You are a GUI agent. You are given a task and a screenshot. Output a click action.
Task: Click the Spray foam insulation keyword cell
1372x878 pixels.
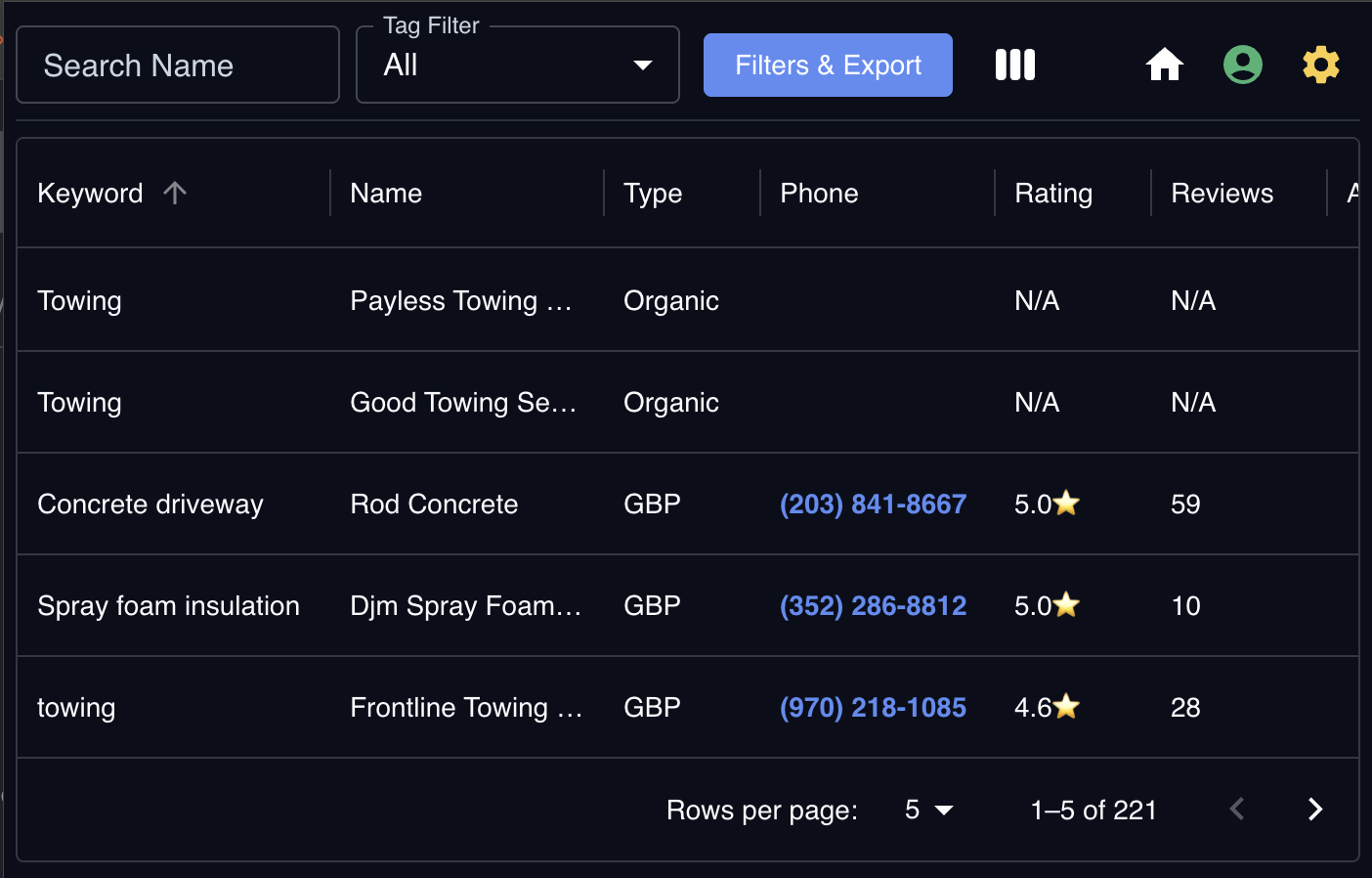(x=168, y=606)
